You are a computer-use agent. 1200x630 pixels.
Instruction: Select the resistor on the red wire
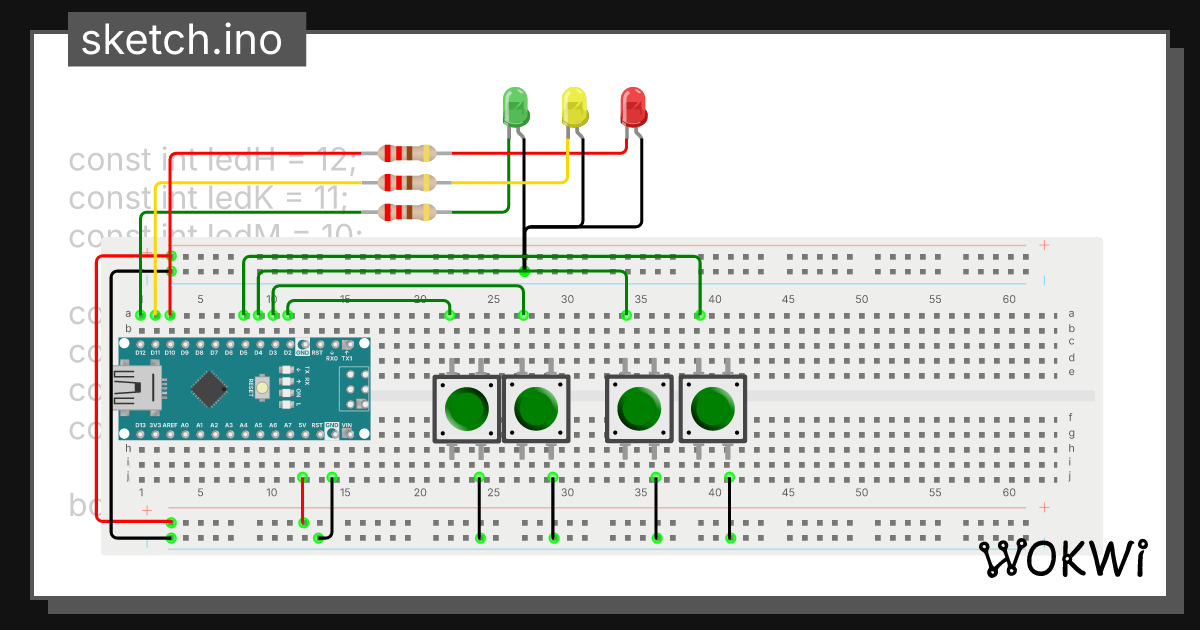(407, 154)
